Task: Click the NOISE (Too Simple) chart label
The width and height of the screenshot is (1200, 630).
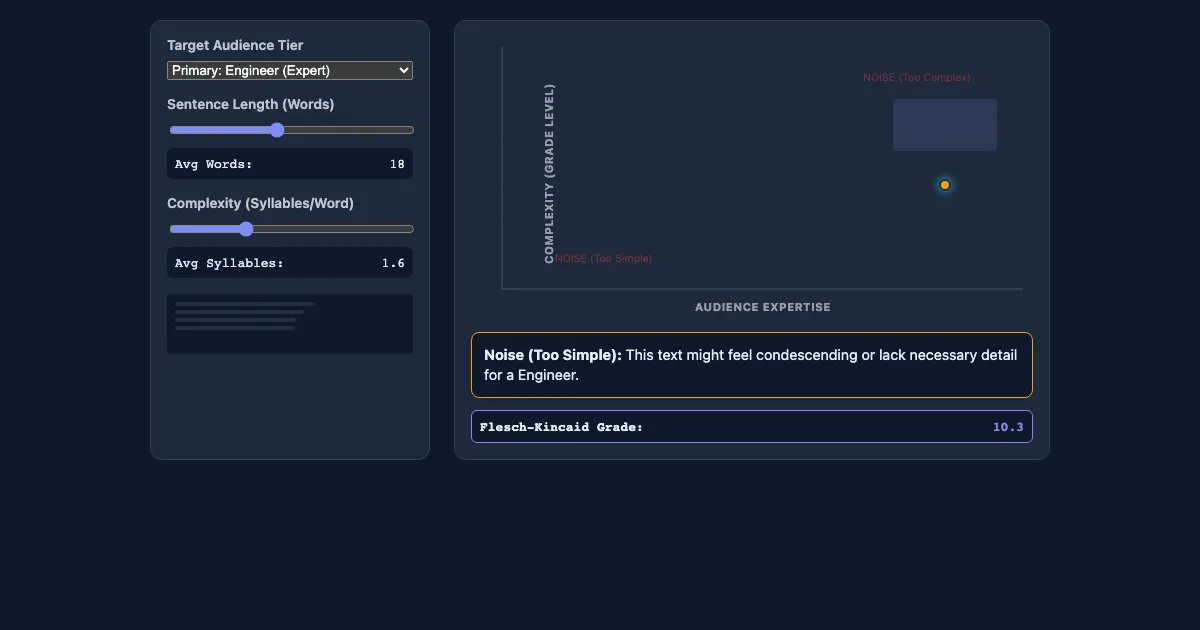Action: pyautogui.click(x=603, y=259)
